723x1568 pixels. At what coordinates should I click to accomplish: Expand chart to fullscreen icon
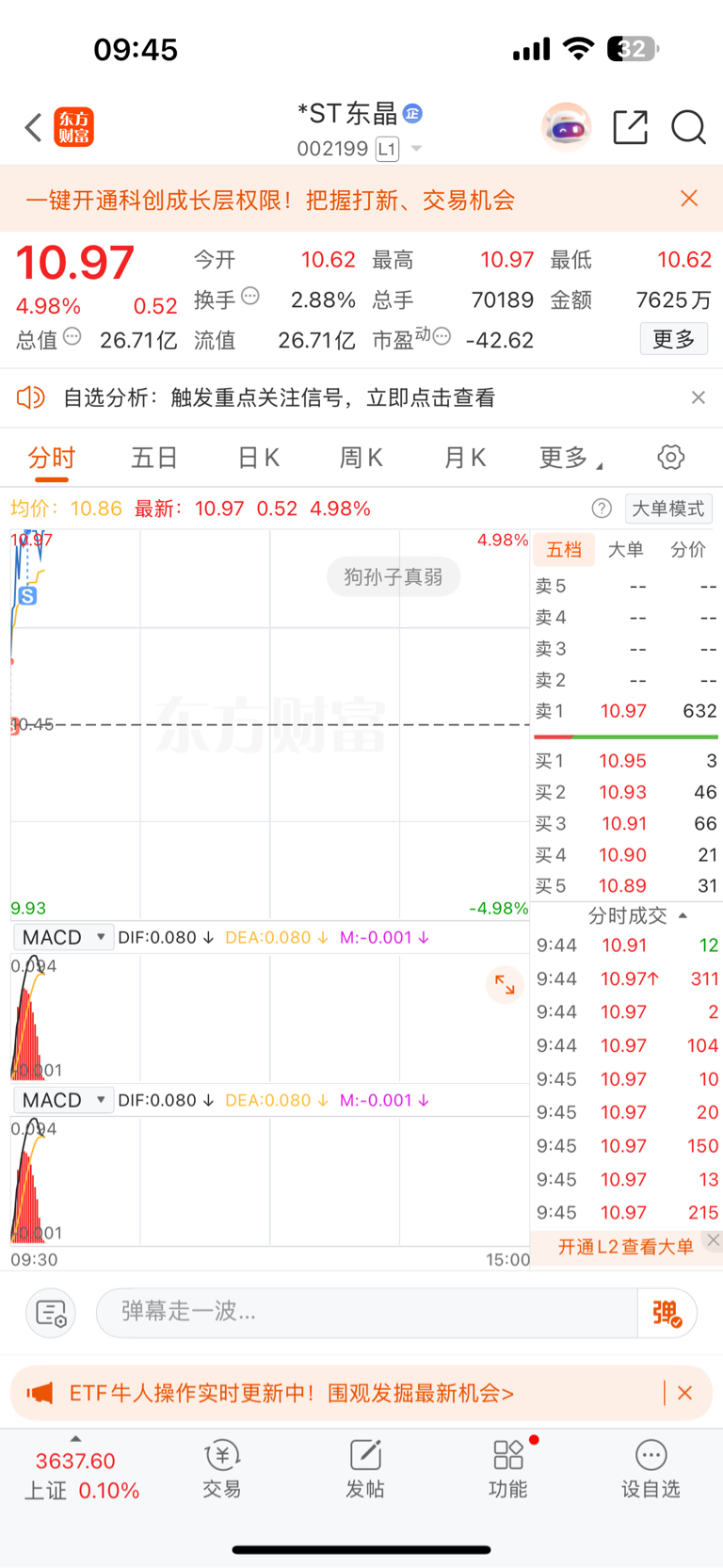506,985
